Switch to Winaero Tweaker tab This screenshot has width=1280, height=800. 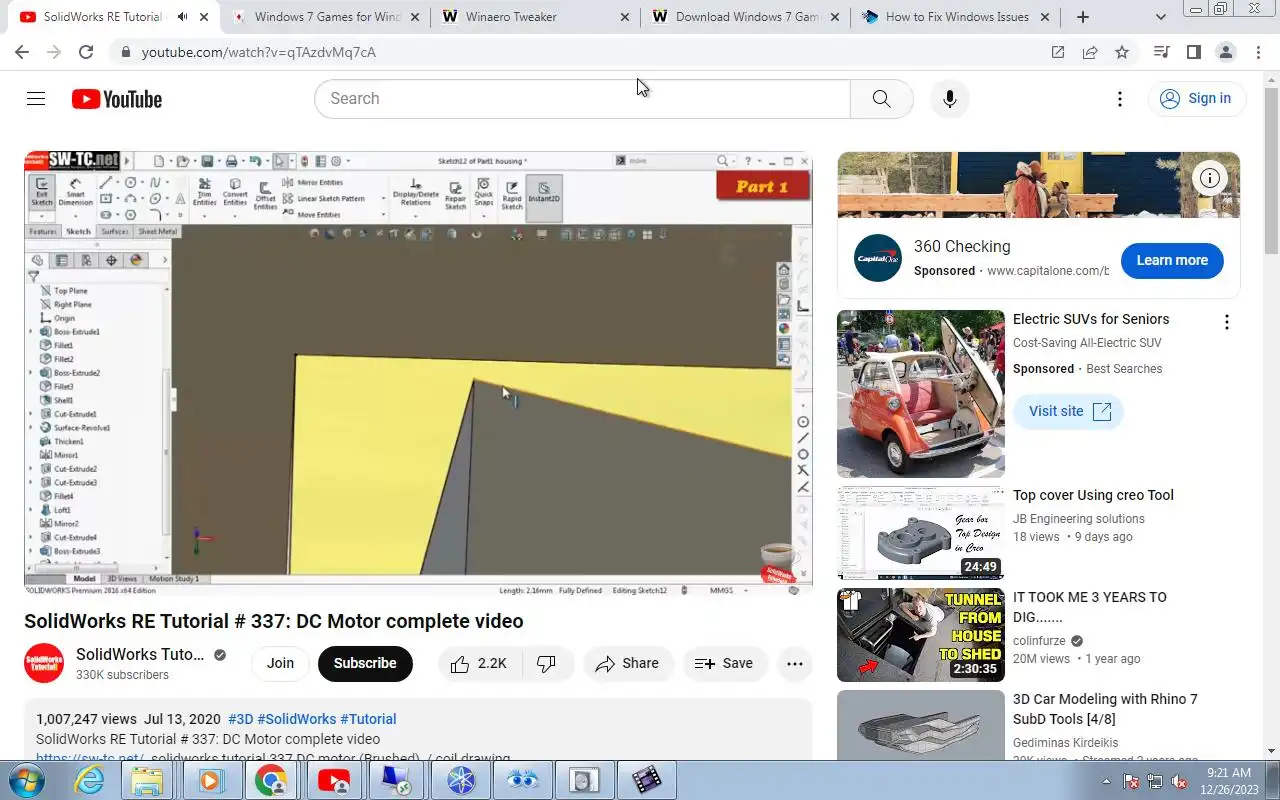(536, 17)
